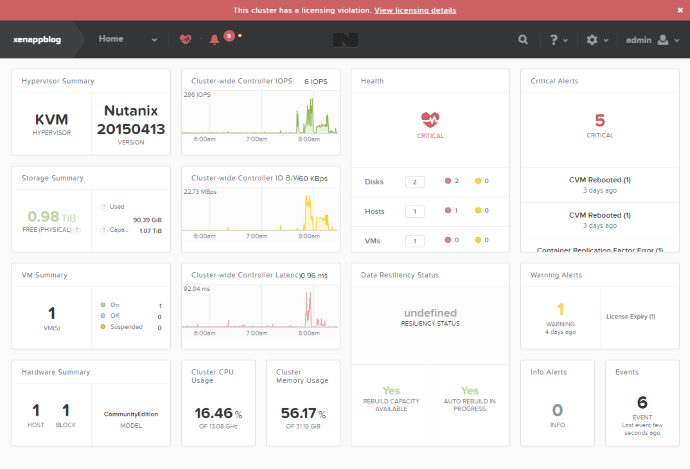Click the yellow warning dot in VMs row
Screen dimensions: 690x469
[x=478, y=240]
